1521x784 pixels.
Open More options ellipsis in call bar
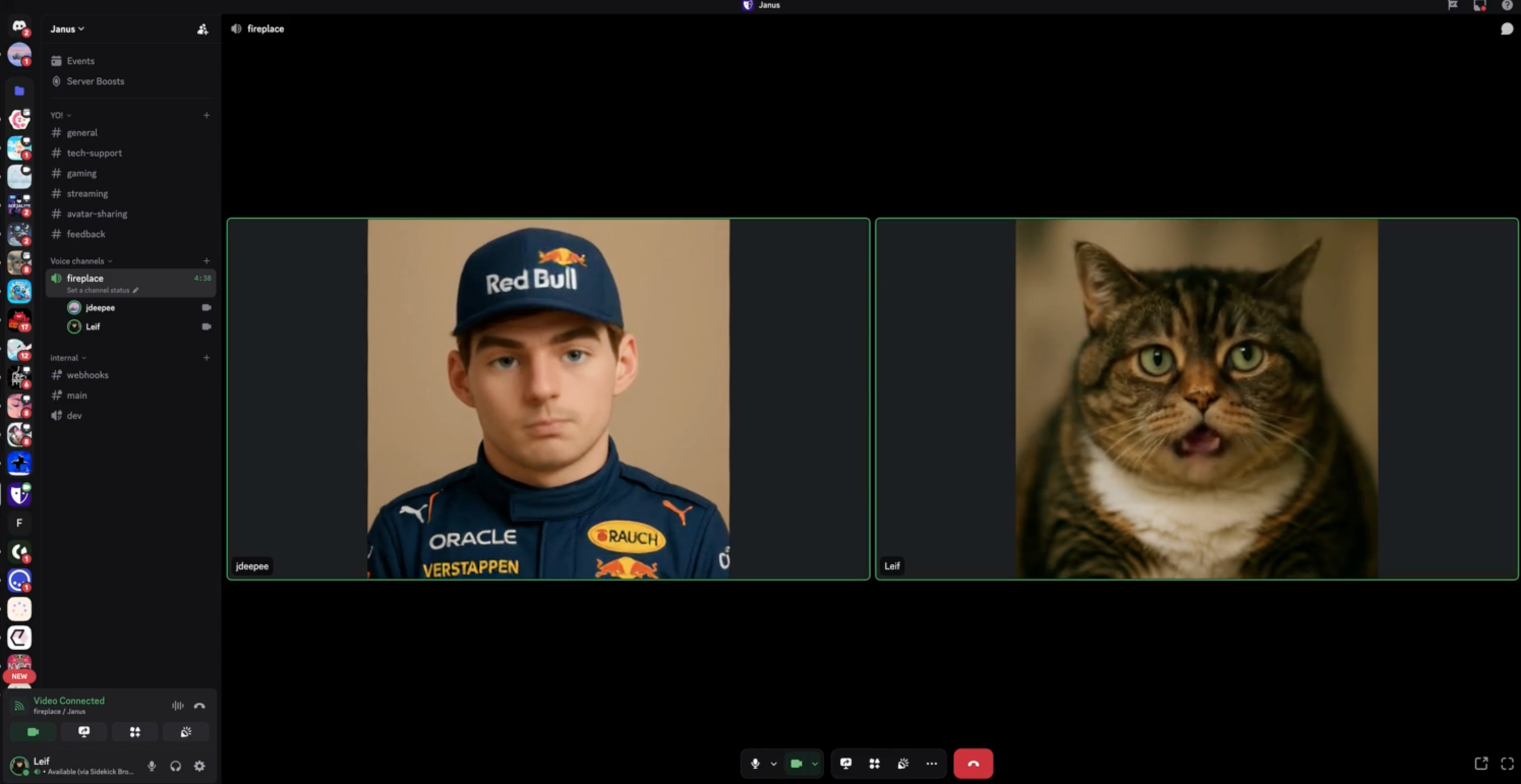pyautogui.click(x=931, y=763)
